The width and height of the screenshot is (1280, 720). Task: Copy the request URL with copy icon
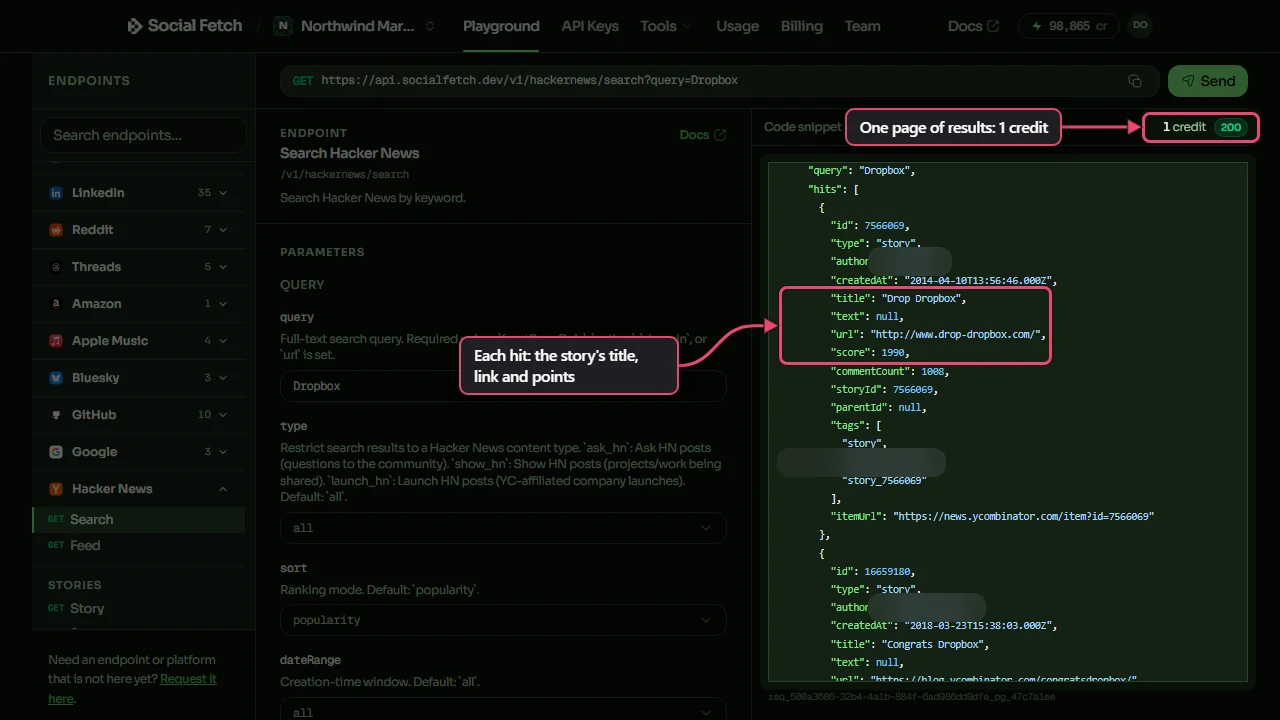(1135, 81)
